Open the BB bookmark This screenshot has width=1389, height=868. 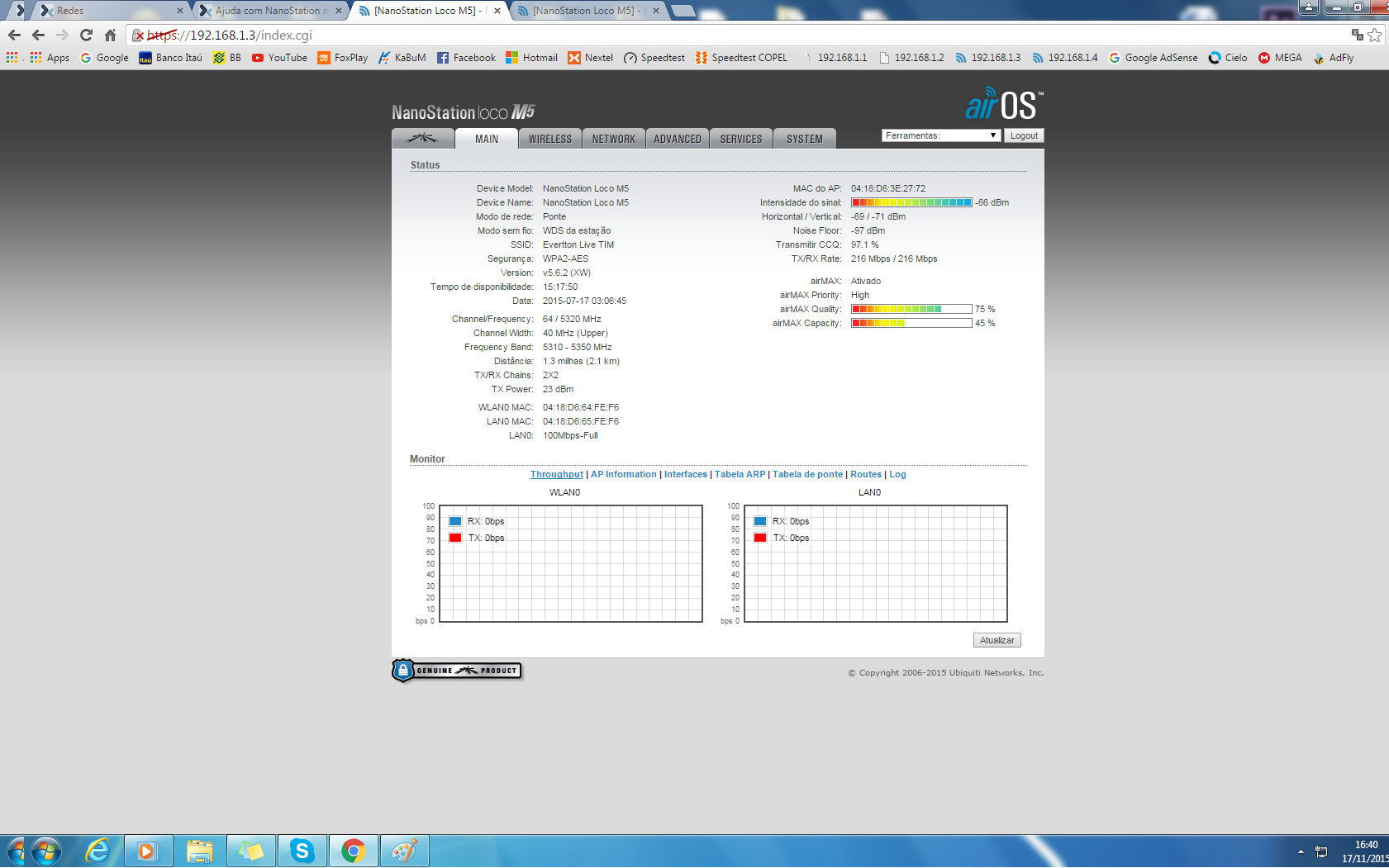click(x=227, y=58)
